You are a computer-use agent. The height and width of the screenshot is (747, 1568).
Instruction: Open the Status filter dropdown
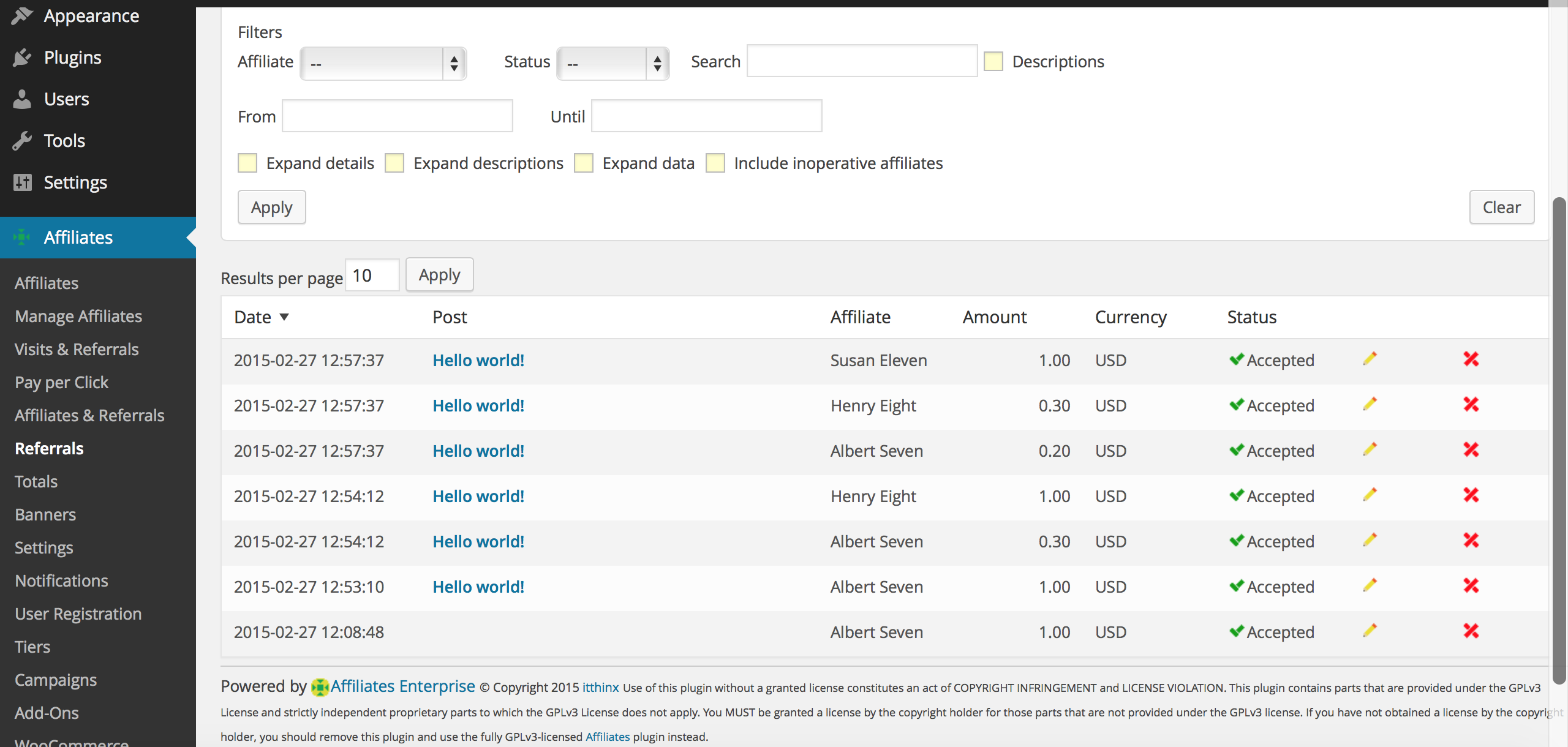[x=613, y=63]
